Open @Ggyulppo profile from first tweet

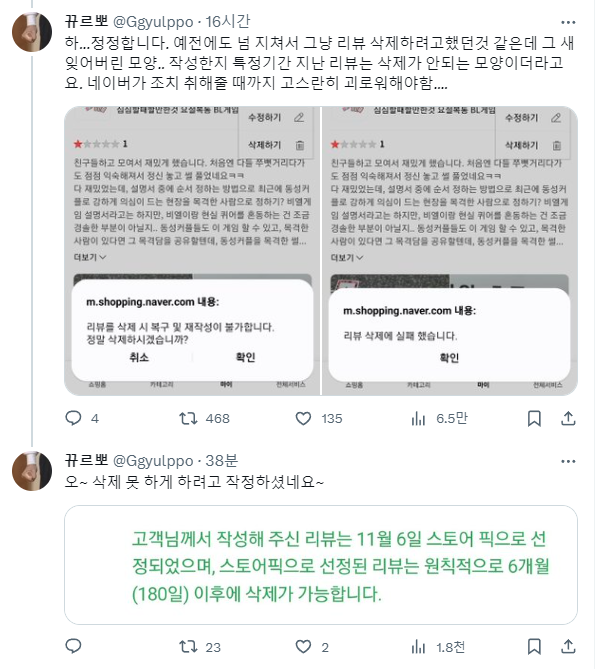point(153,21)
